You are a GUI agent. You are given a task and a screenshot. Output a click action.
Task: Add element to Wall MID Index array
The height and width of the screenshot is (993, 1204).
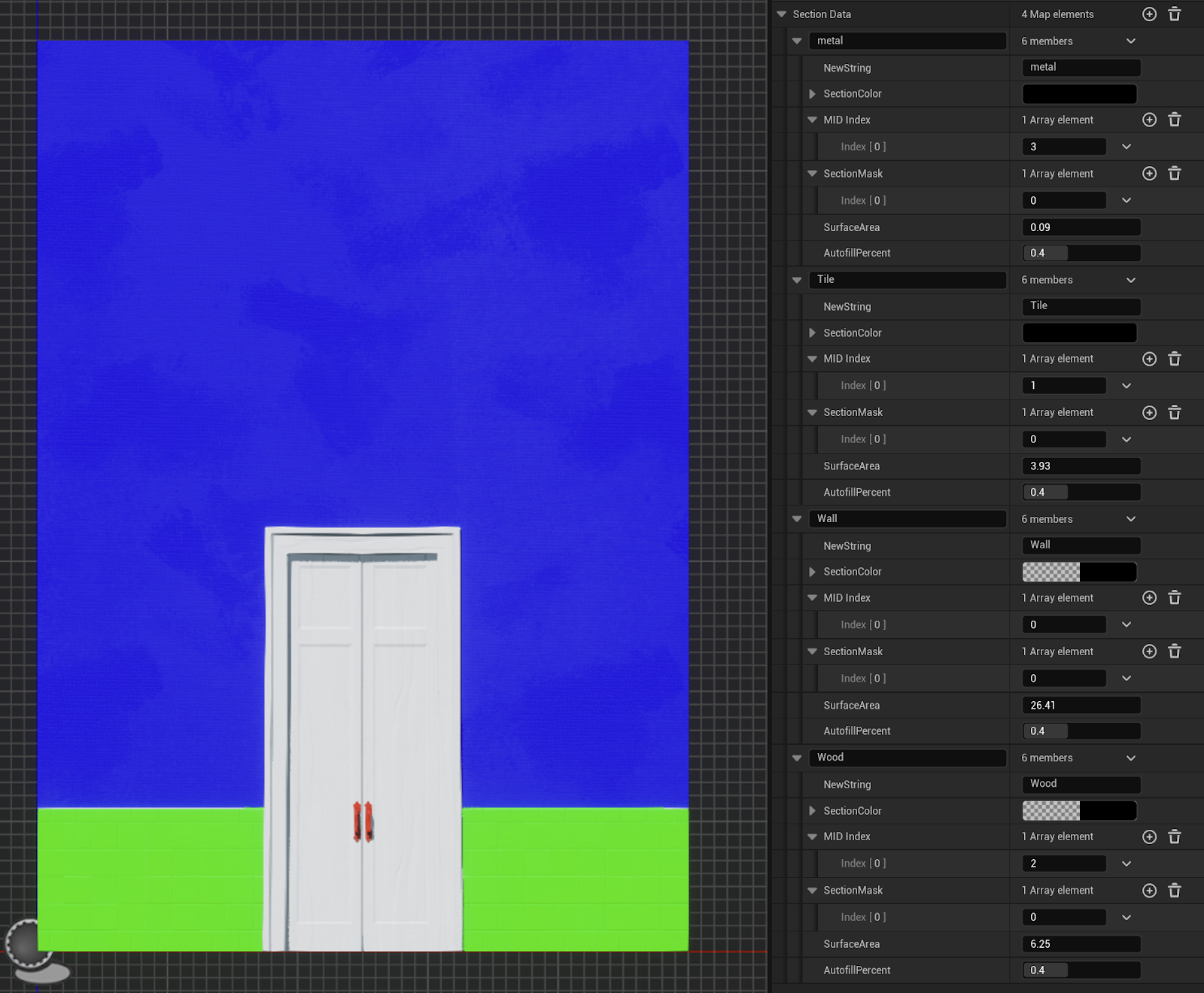click(x=1149, y=598)
